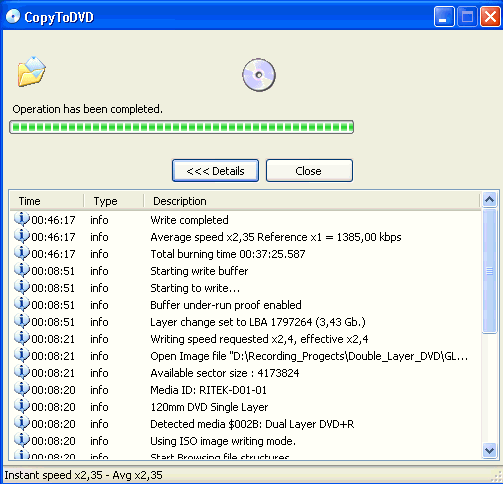This screenshot has width=503, height=484.
Task: Click info icon in Using ISO image row
Action: click(x=22, y=440)
